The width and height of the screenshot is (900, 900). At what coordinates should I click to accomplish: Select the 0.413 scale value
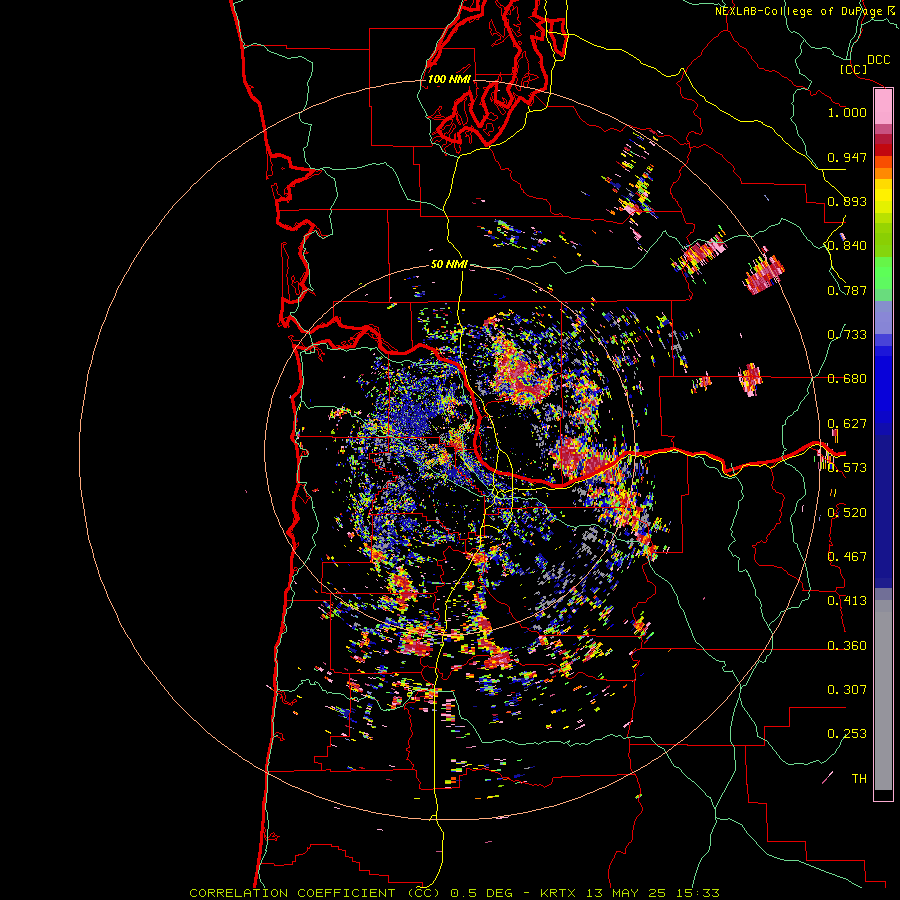(847, 601)
